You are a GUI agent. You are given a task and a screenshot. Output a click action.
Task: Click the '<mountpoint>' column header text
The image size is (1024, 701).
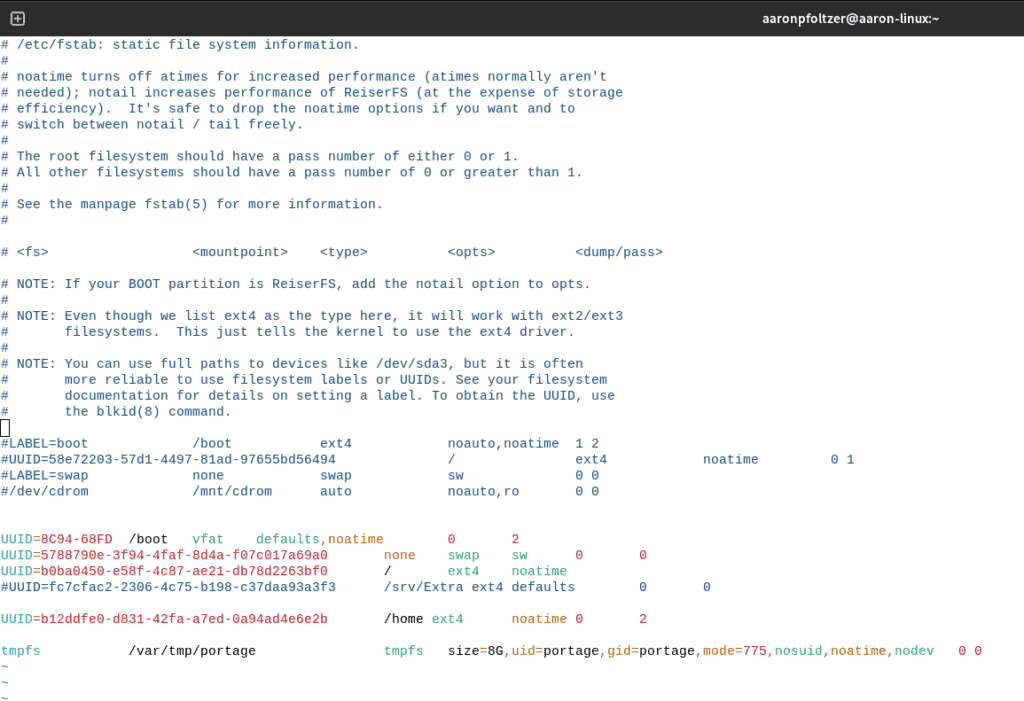coord(240,252)
